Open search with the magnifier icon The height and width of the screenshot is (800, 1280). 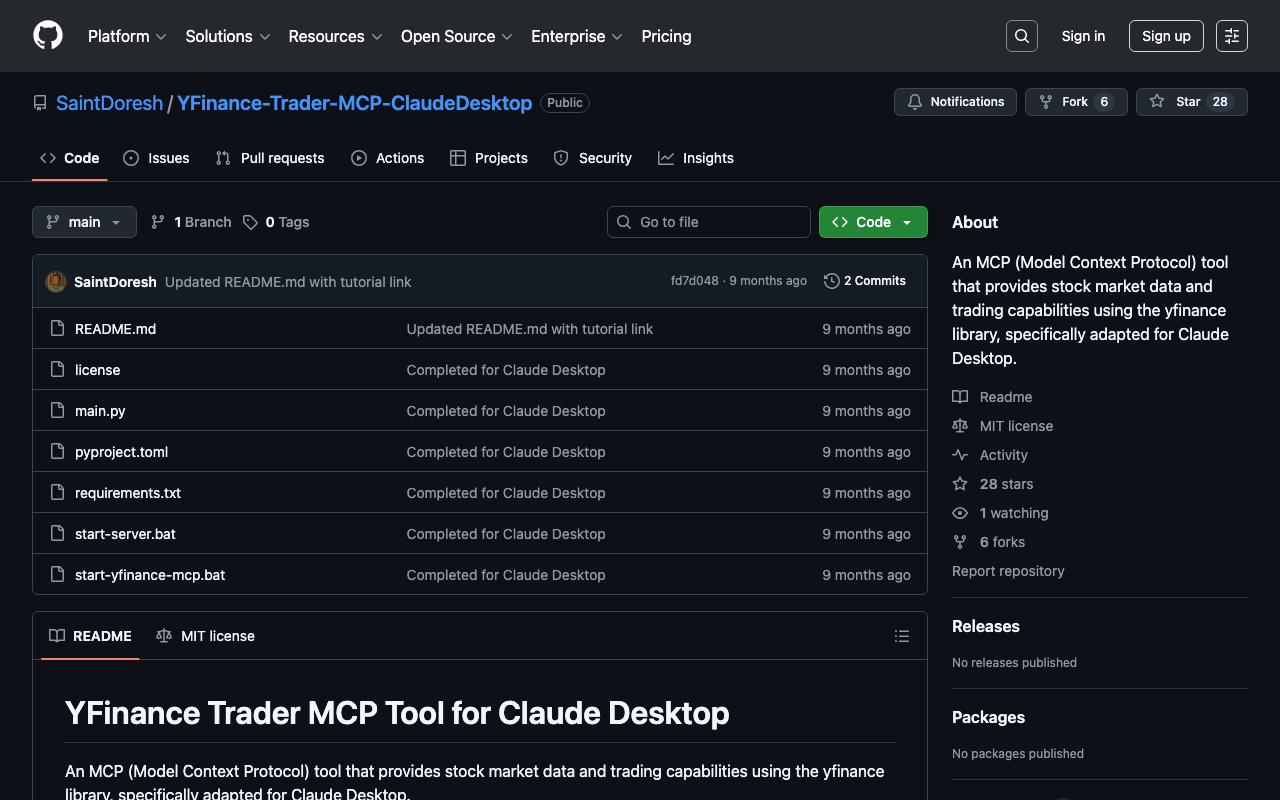(x=1021, y=36)
